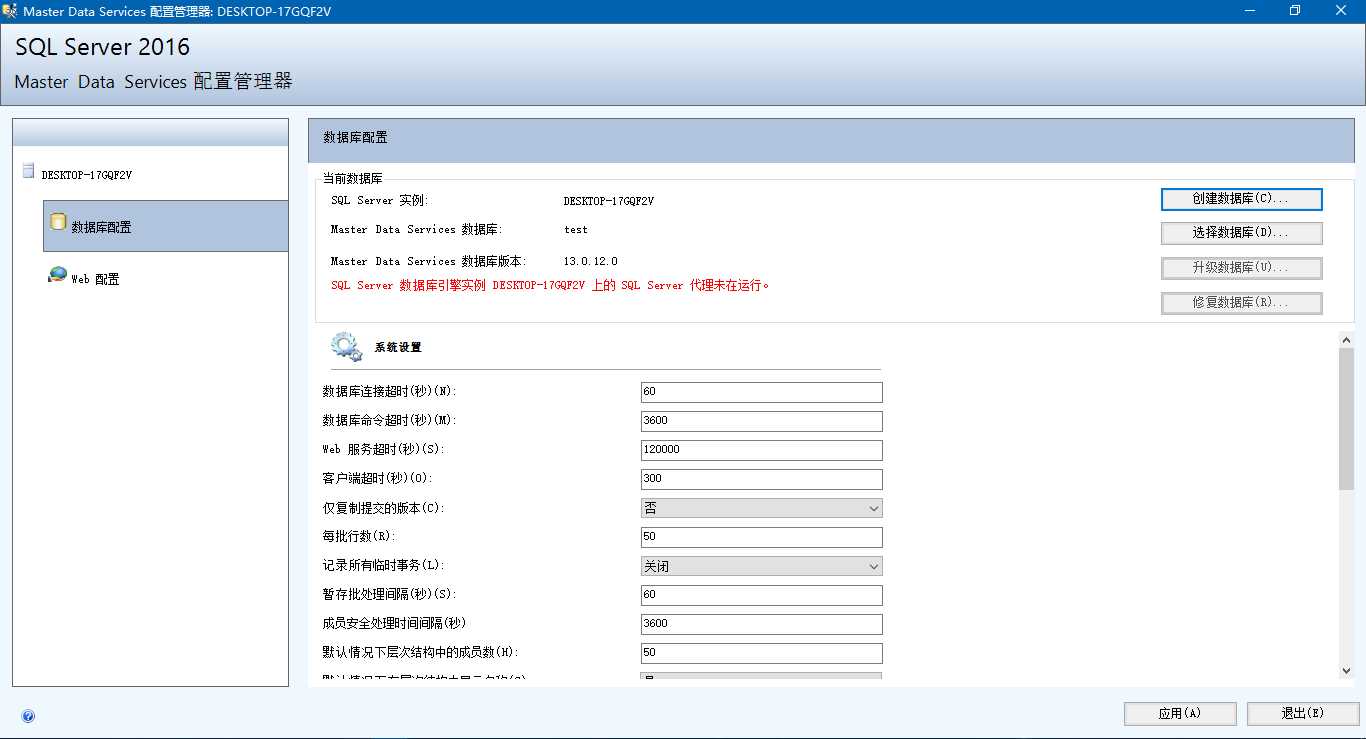
Task: Minimize the configuration manager window
Action: click(x=1250, y=11)
